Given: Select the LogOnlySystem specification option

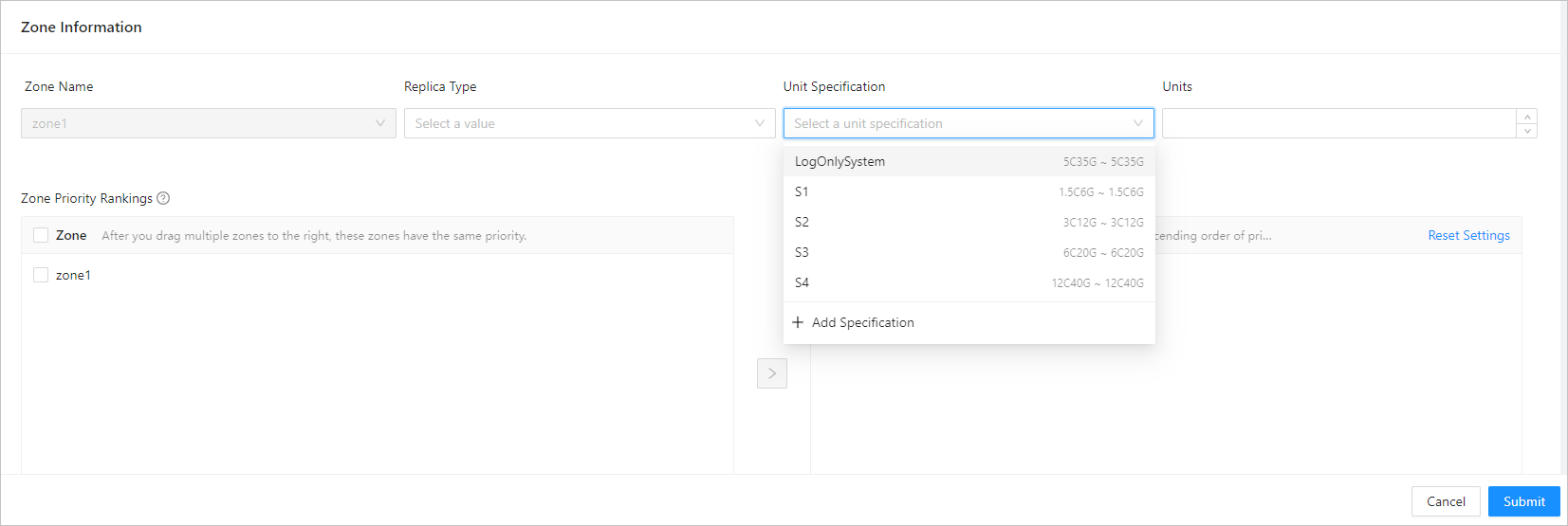Looking at the screenshot, I should [x=968, y=161].
